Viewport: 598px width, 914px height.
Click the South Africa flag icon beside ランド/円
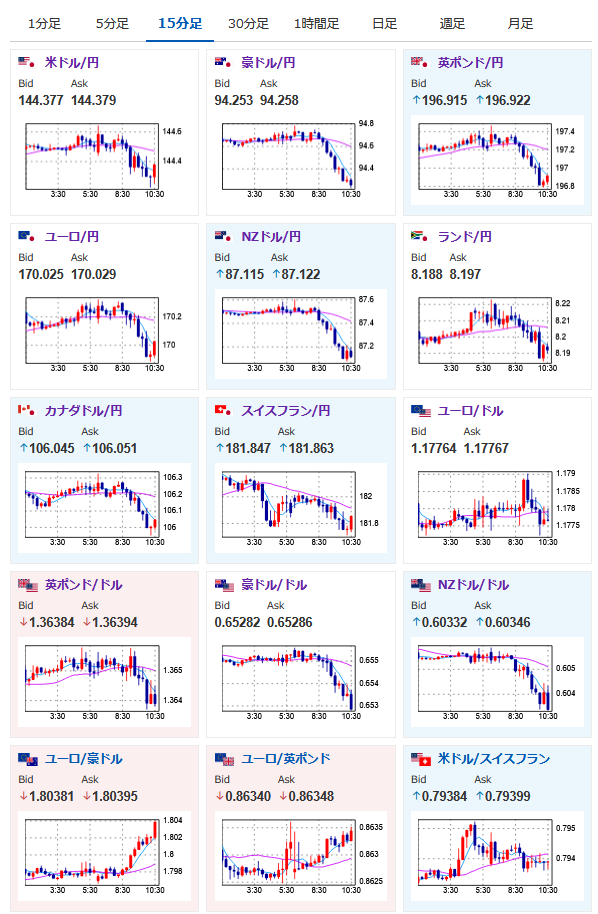(419, 236)
